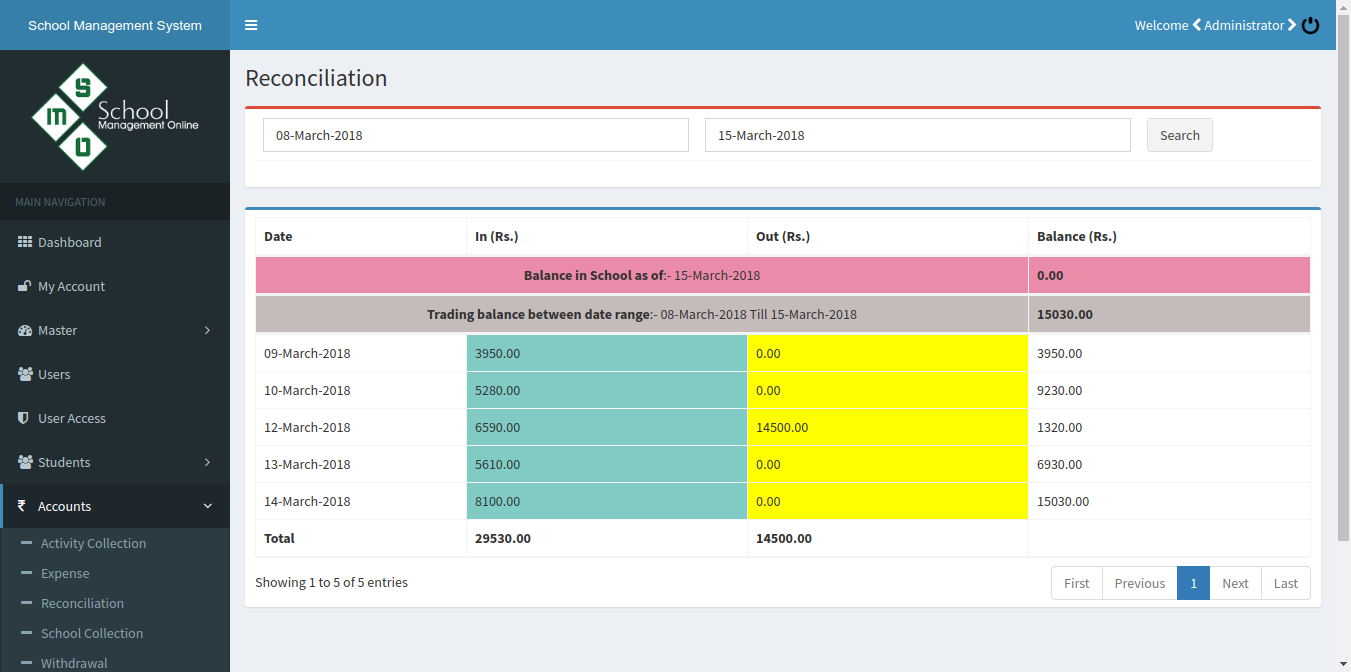Click the Master palette icon

tap(25, 330)
